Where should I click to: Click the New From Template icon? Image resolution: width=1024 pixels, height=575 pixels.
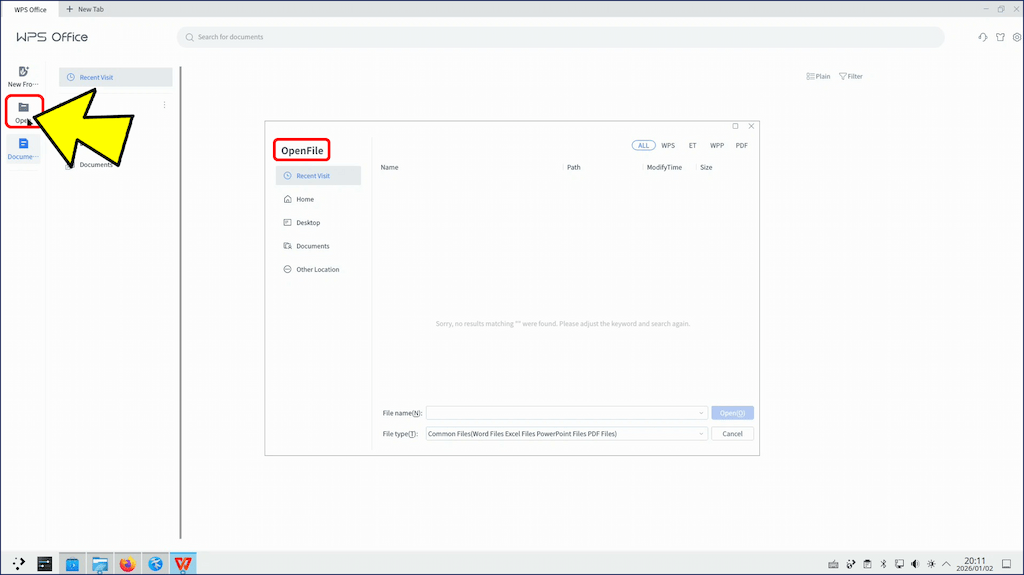(23, 72)
